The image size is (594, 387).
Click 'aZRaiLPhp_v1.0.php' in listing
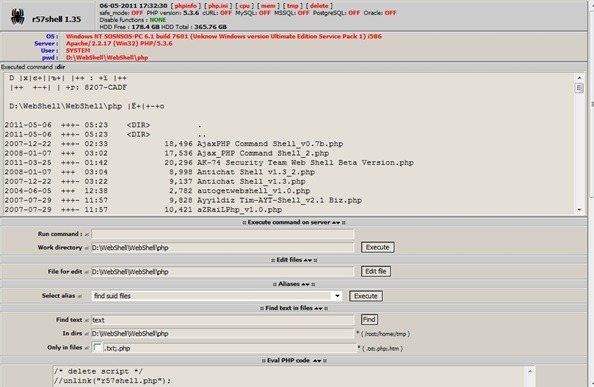(239, 210)
